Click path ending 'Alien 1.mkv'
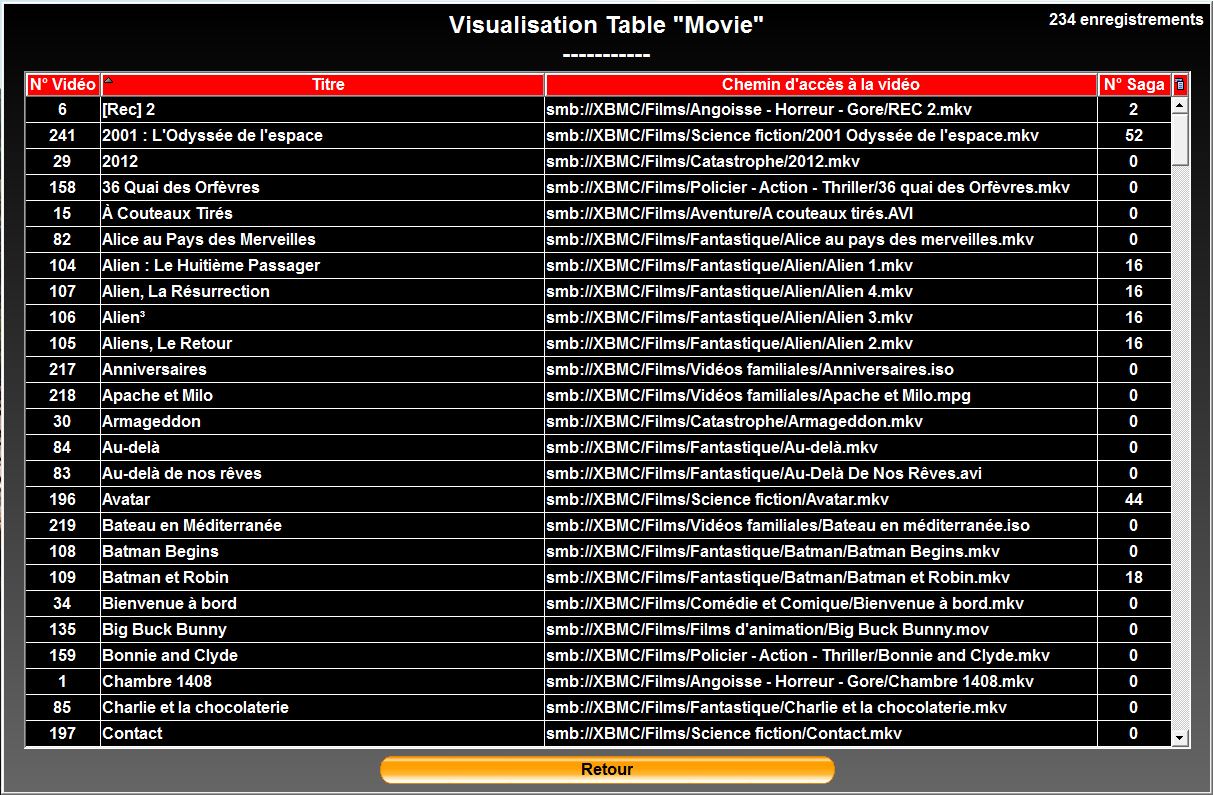The width and height of the screenshot is (1213, 795). click(729, 265)
